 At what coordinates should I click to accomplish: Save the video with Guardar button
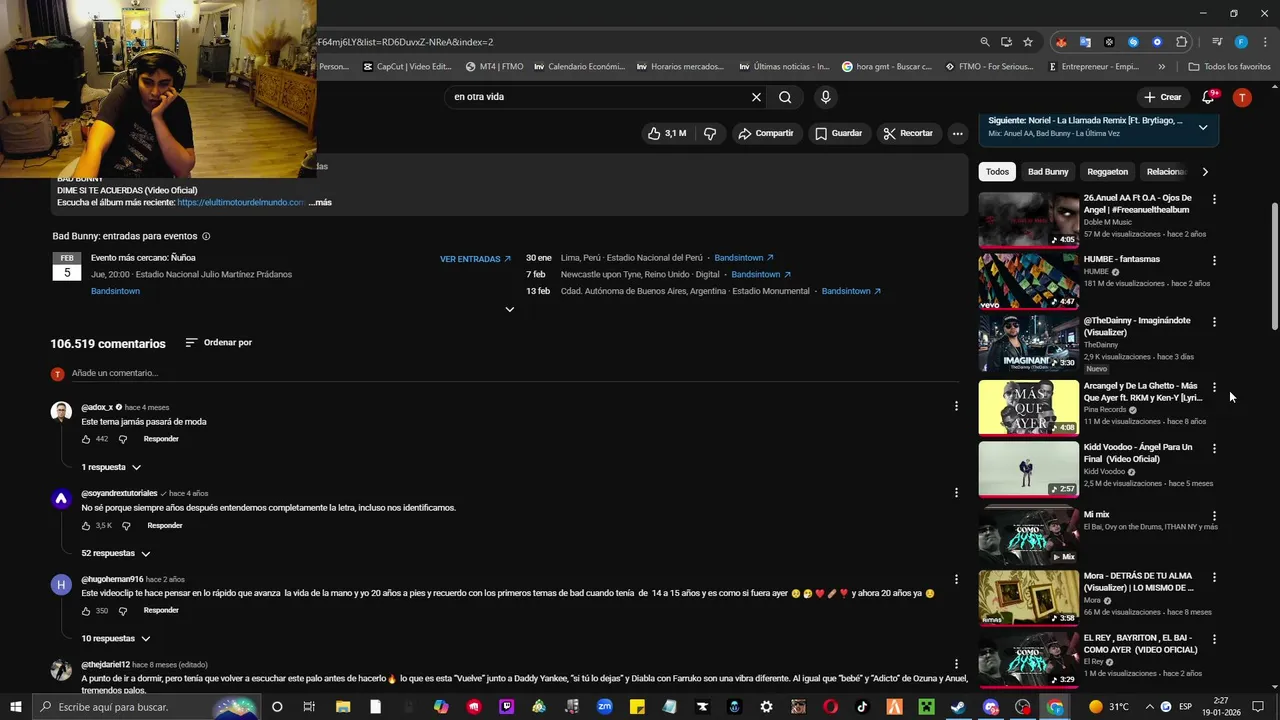point(838,133)
